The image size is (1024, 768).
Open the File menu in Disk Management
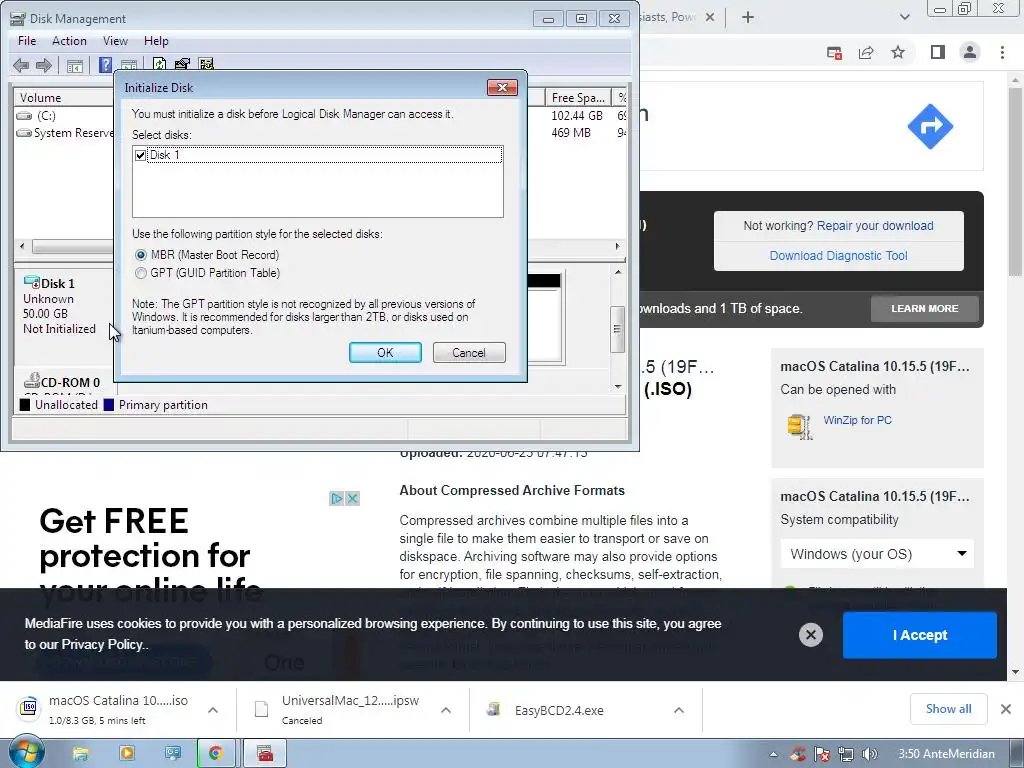point(27,40)
